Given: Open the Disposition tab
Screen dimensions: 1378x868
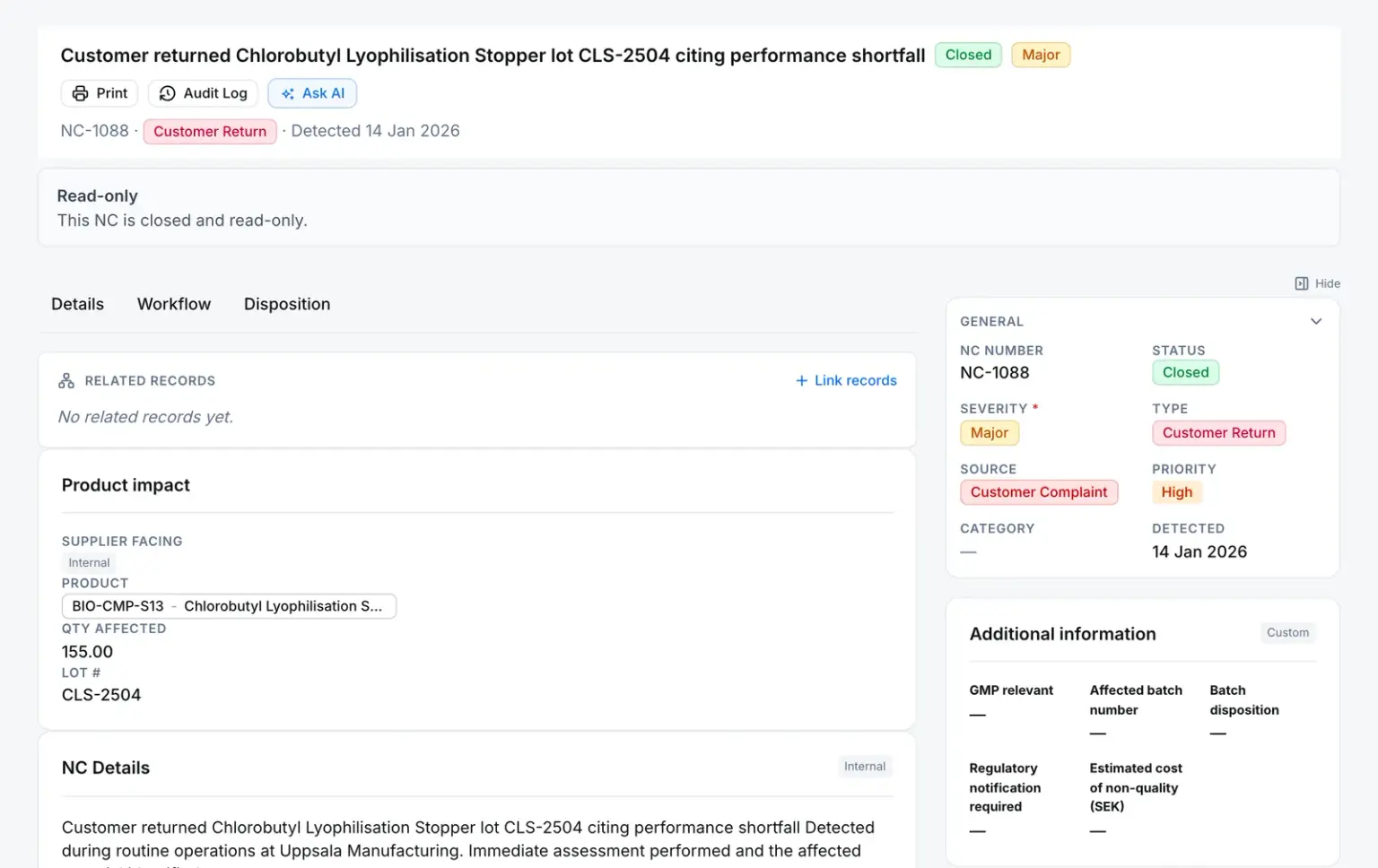Looking at the screenshot, I should 287,304.
